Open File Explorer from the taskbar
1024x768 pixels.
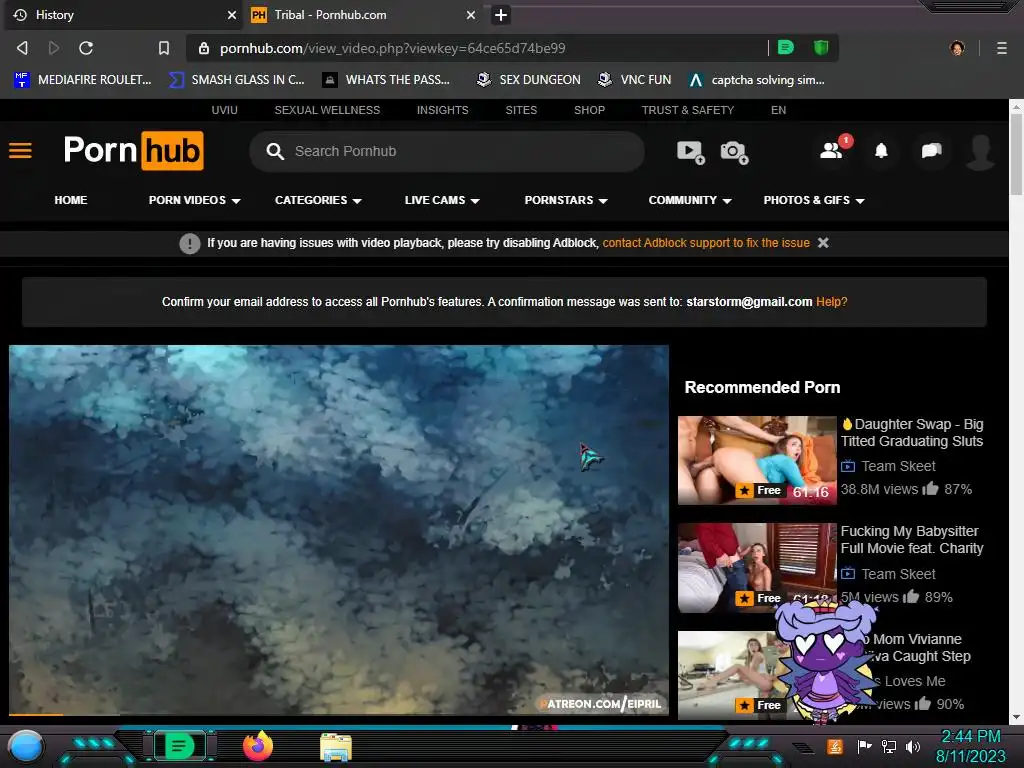point(336,747)
